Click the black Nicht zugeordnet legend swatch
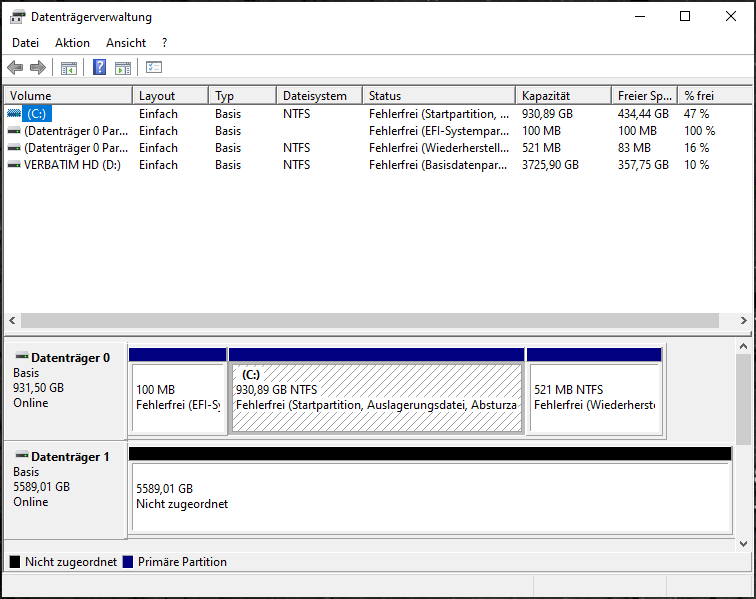 [x=15, y=562]
